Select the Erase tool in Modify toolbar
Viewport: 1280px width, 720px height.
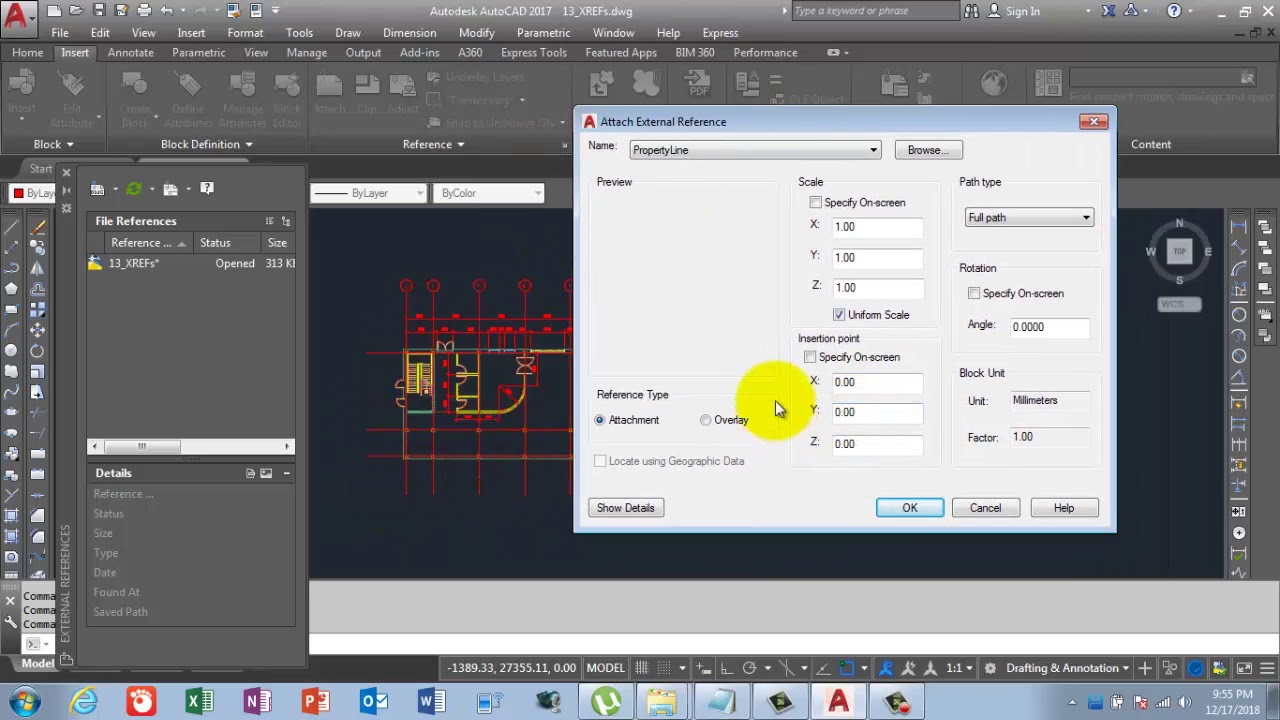pos(38,227)
